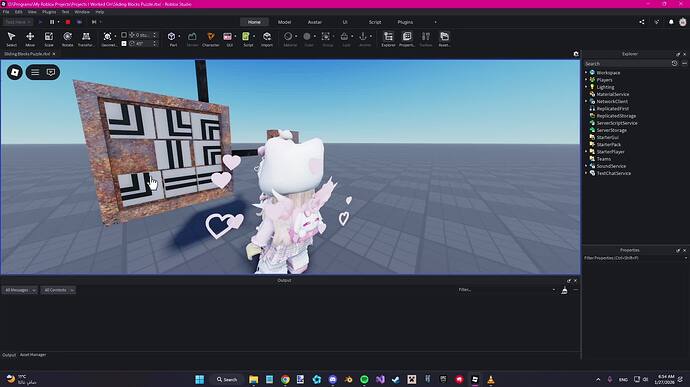The height and width of the screenshot is (387, 690).
Task: Expand the SoundService node
Action: click(x=586, y=166)
